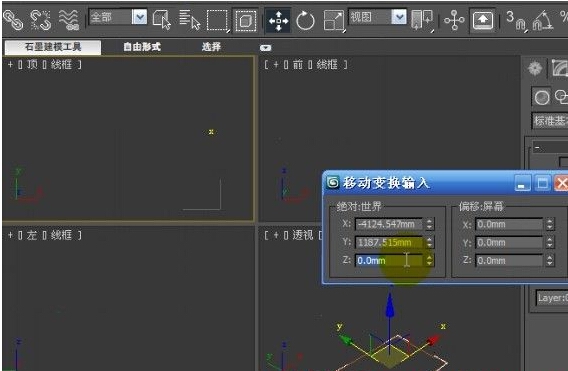
Task: Toggle Window/Crossing selection mode
Action: [x=246, y=20]
